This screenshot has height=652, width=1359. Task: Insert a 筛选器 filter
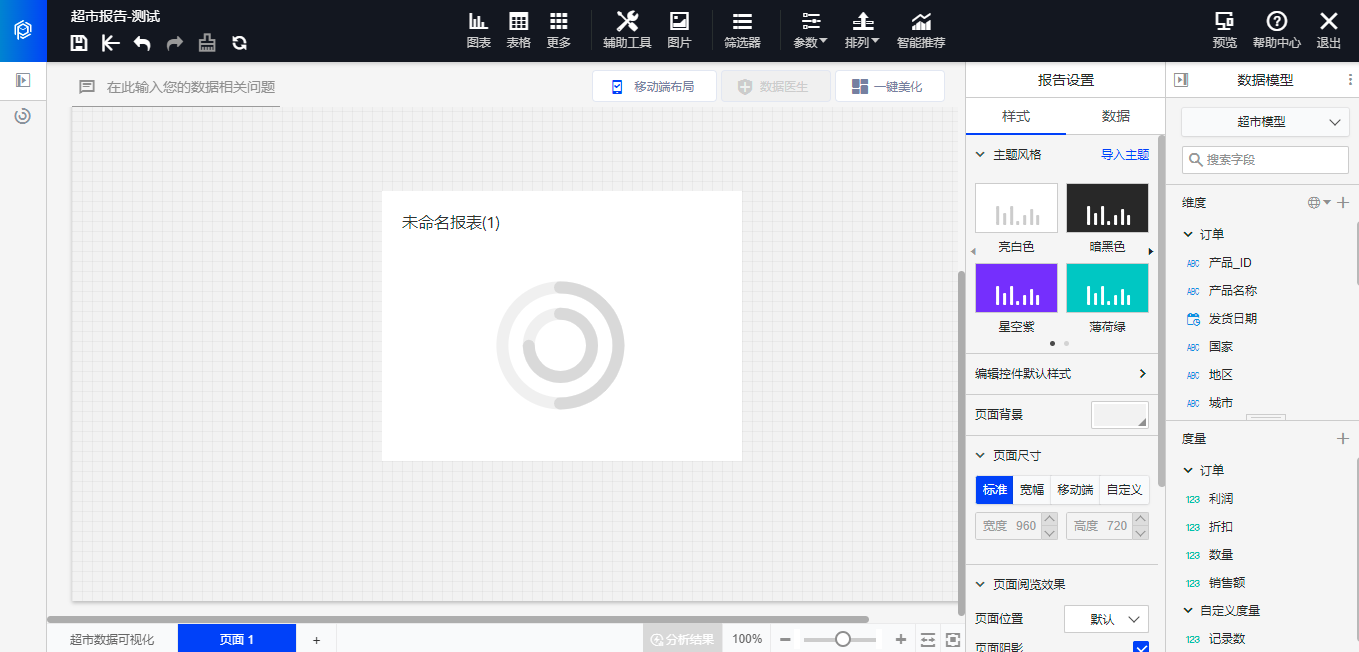pyautogui.click(x=742, y=30)
